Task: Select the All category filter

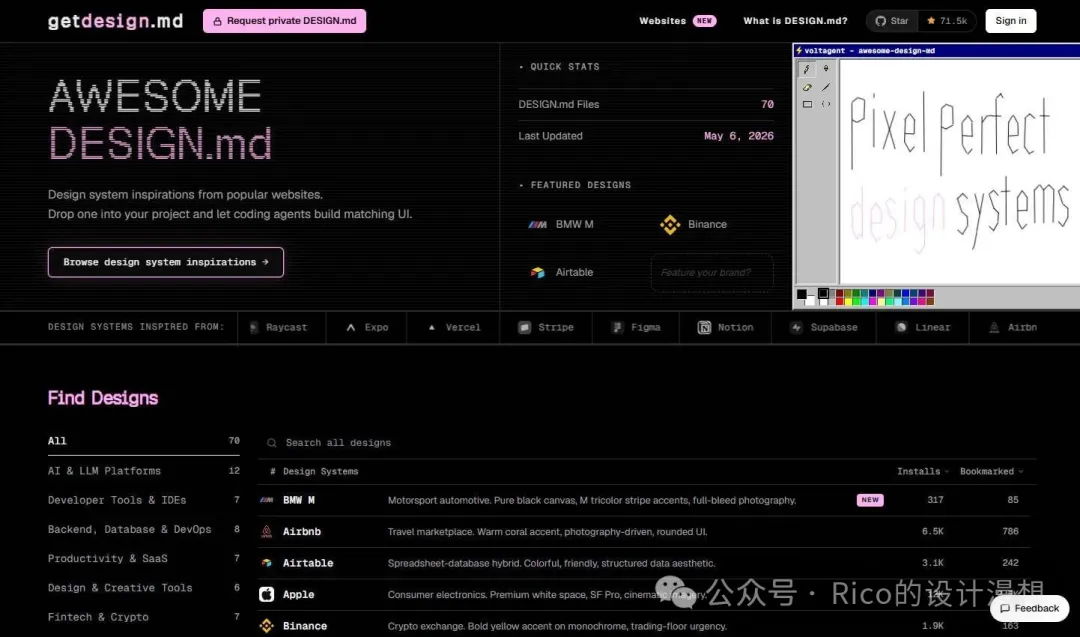Action: point(143,441)
